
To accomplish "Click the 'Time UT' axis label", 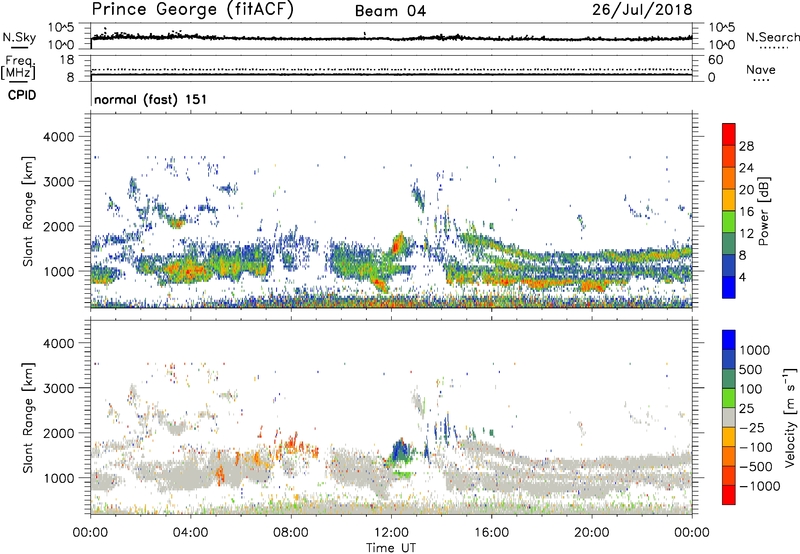I will click(x=391, y=548).
